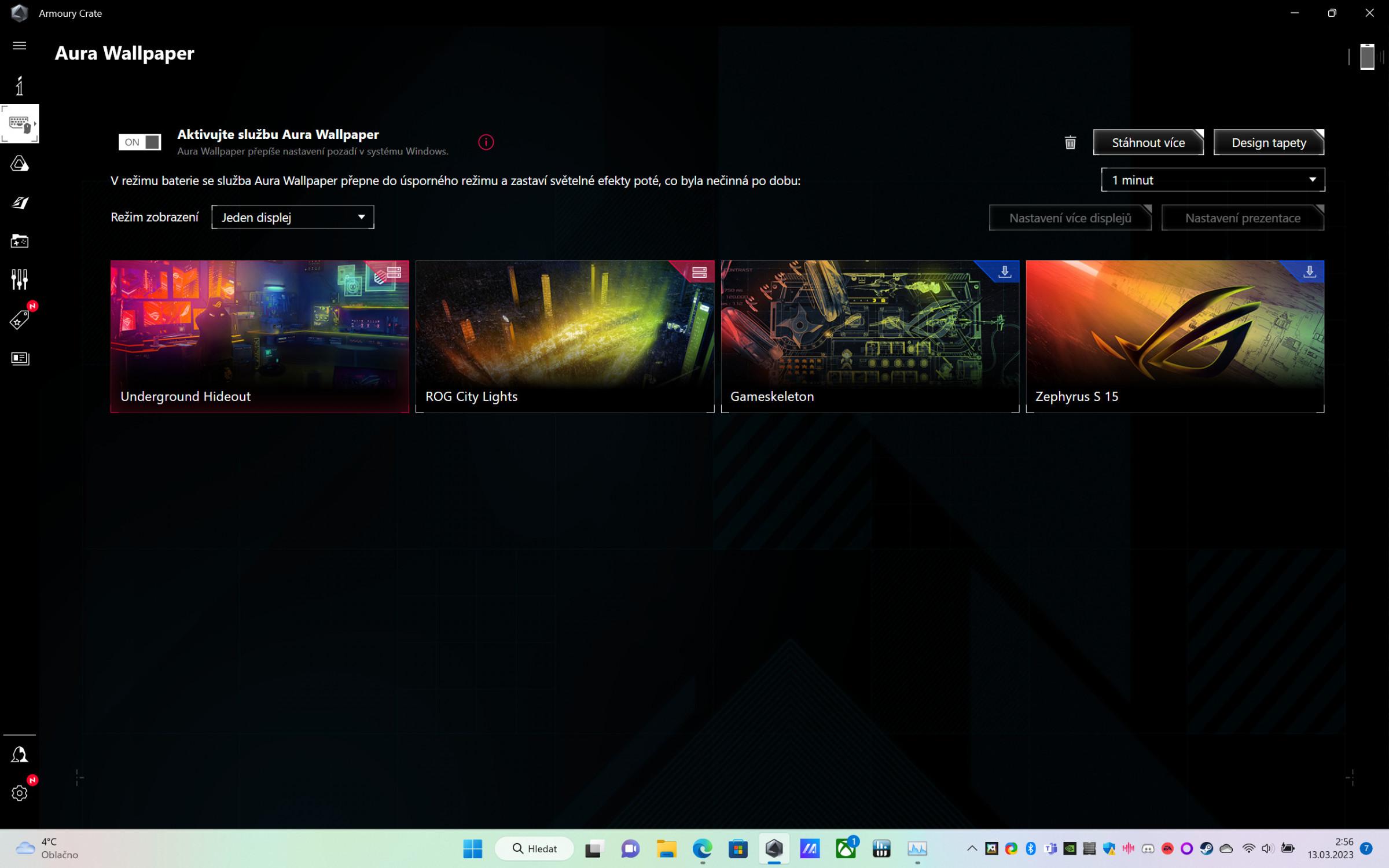Click Windows Security shield tray icon
The width and height of the screenshot is (1389, 868).
click(1109, 848)
